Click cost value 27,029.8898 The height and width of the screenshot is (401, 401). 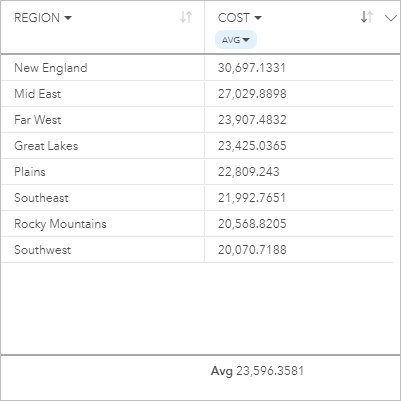(x=252, y=94)
